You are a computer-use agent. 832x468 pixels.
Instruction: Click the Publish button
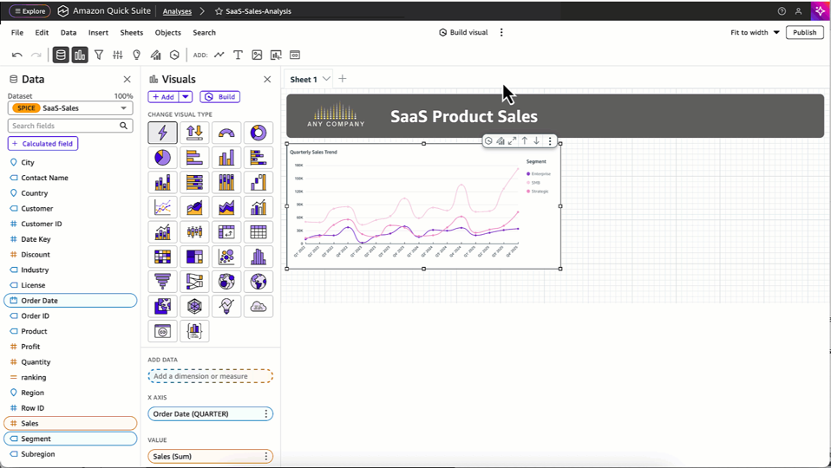point(804,32)
